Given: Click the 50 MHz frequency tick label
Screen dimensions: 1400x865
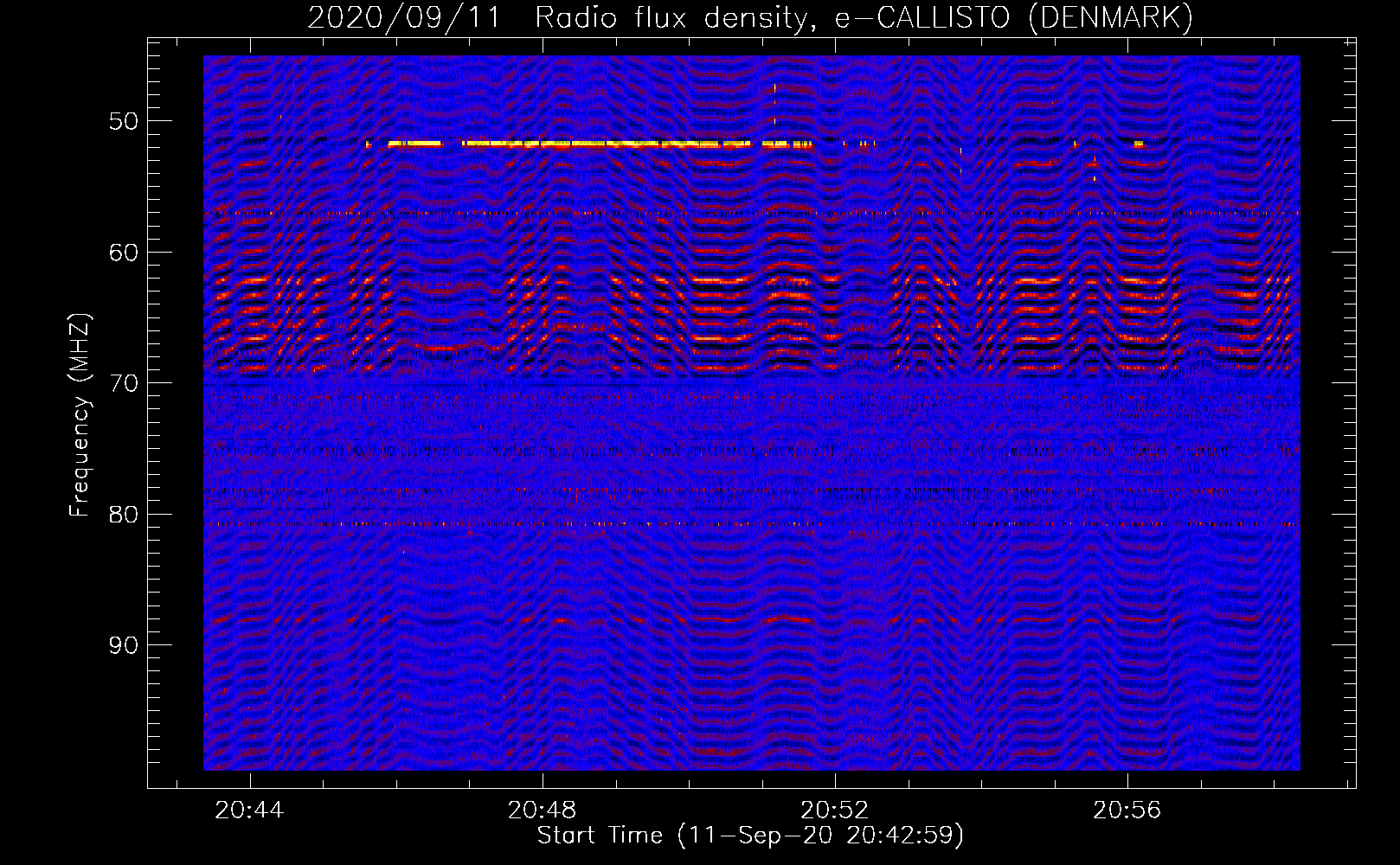Looking at the screenshot, I should click(x=124, y=121).
